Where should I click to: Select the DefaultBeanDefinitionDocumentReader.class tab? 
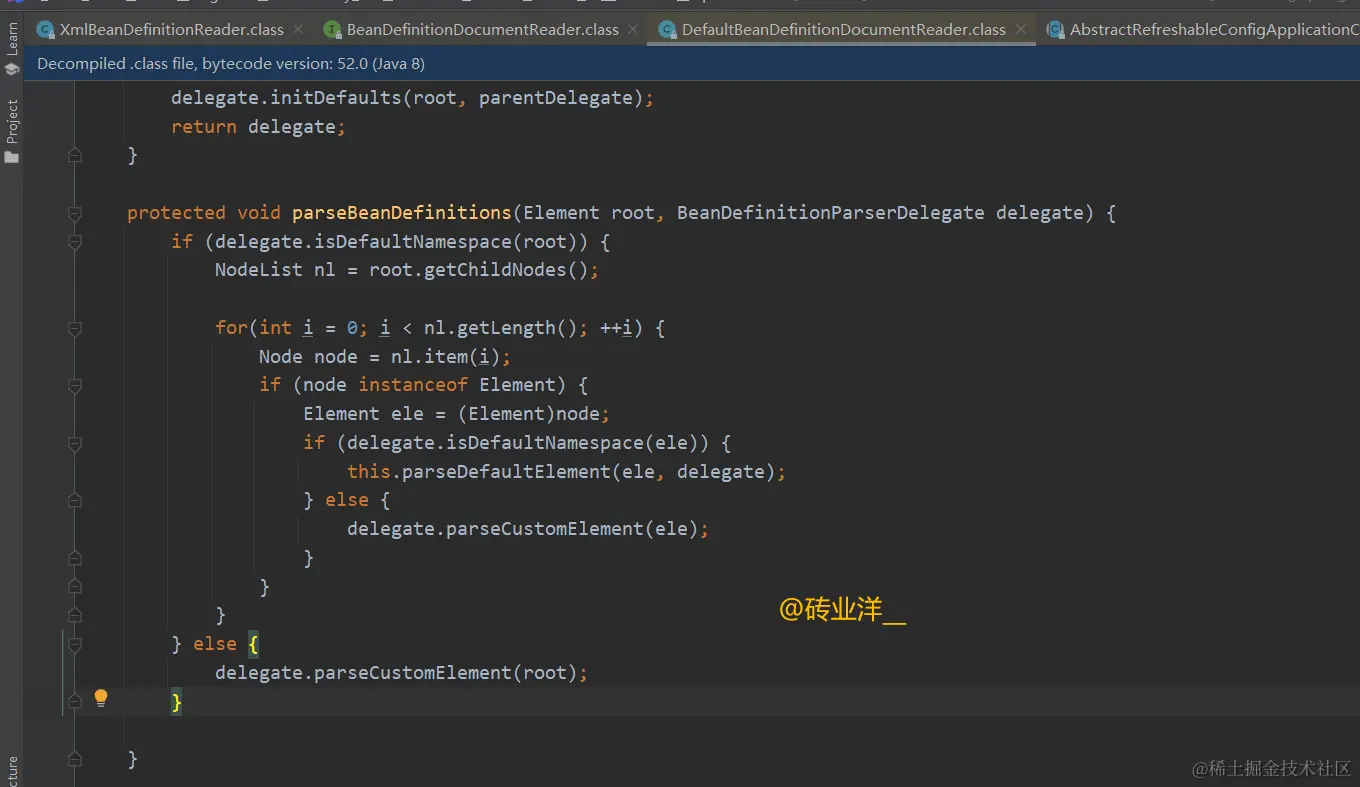pos(843,30)
